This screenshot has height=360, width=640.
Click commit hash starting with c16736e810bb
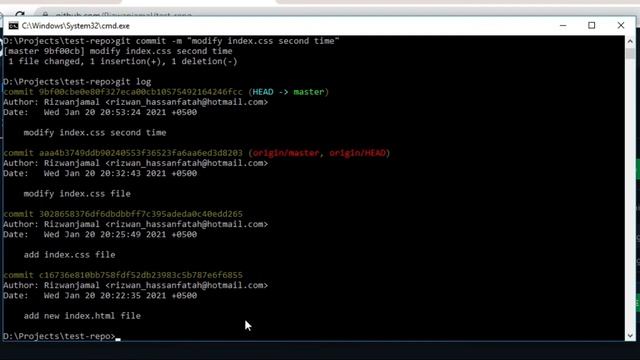click(140, 275)
